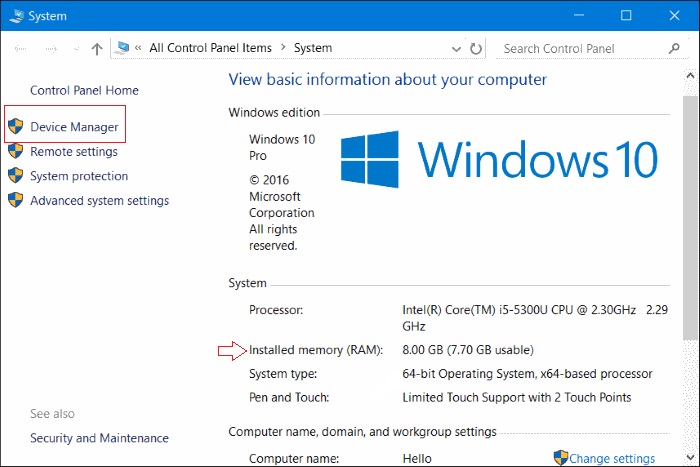Click the System title bar icon
700x467 pixels.
(x=17, y=16)
